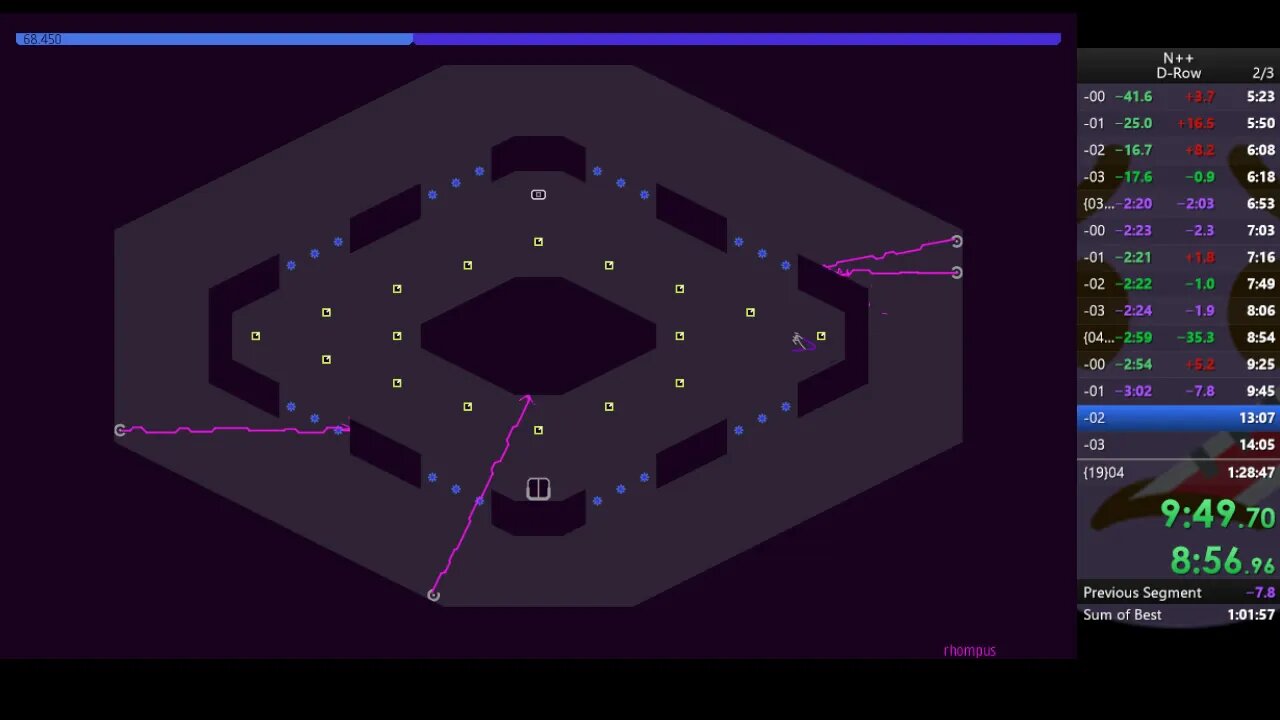This screenshot has width=1280, height=720.
Task: Click the turret at the left edge
Action: 120,430
